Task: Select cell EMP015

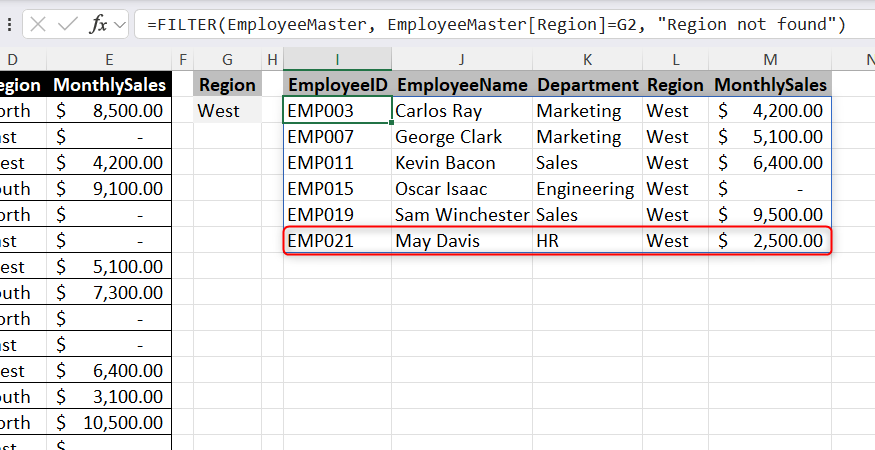Action: click(x=337, y=189)
